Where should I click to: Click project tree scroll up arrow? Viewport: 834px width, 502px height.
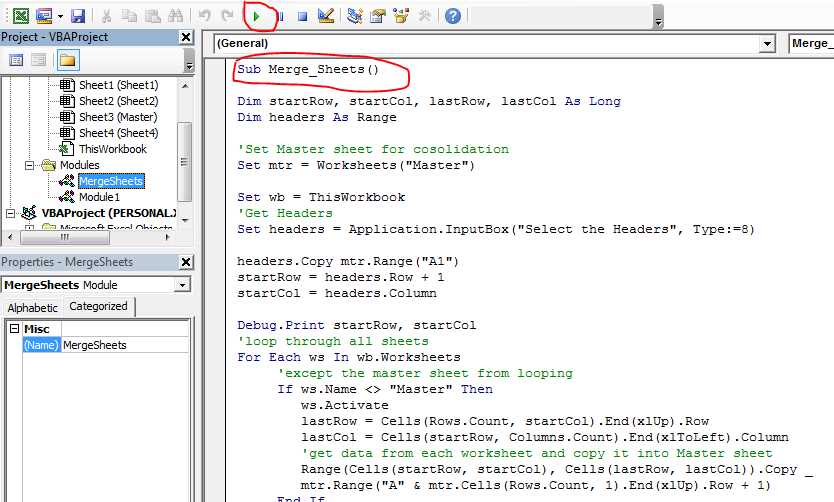(185, 85)
